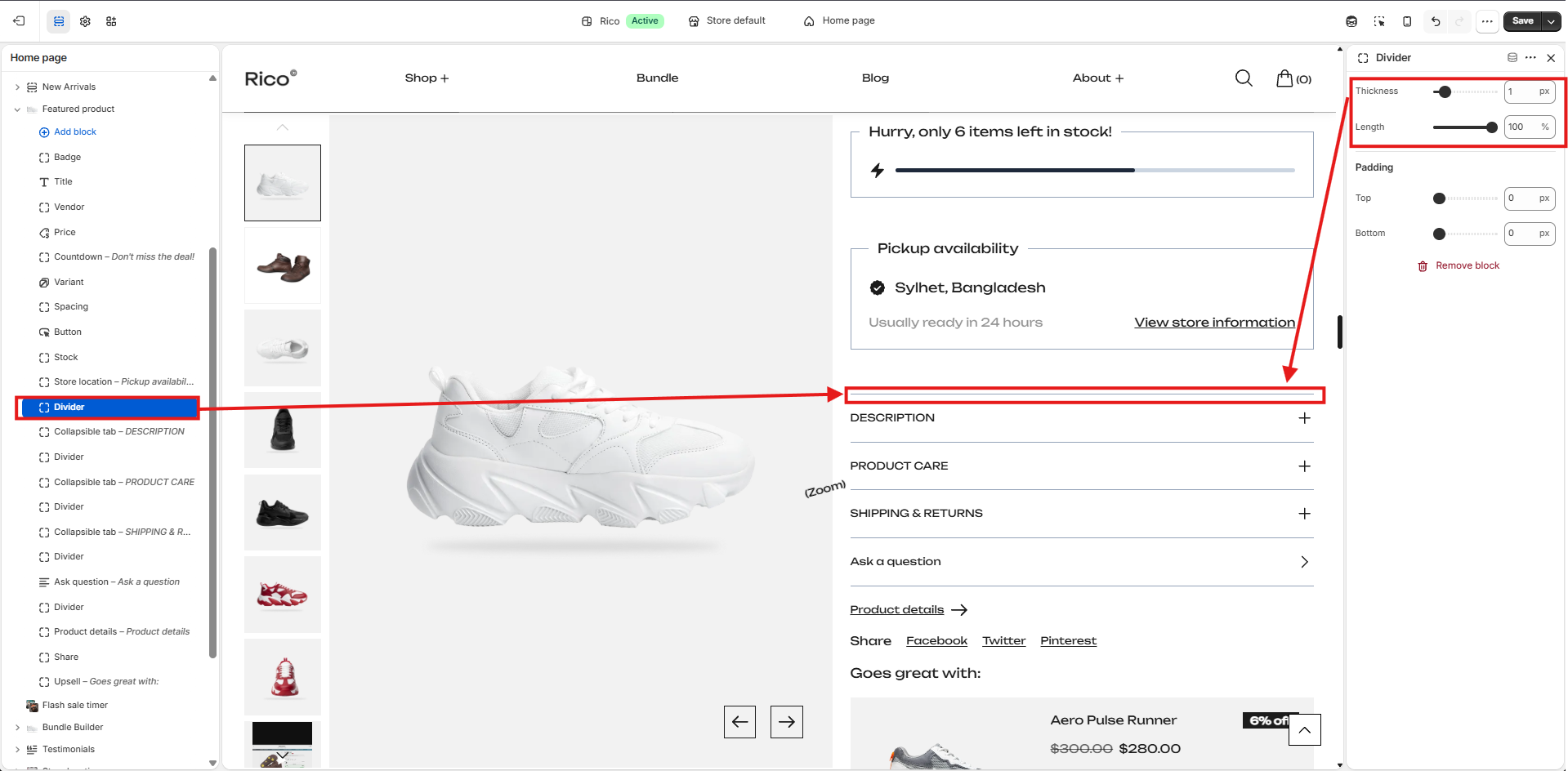Open Store default market selector
The image size is (1568, 771).
point(727,21)
